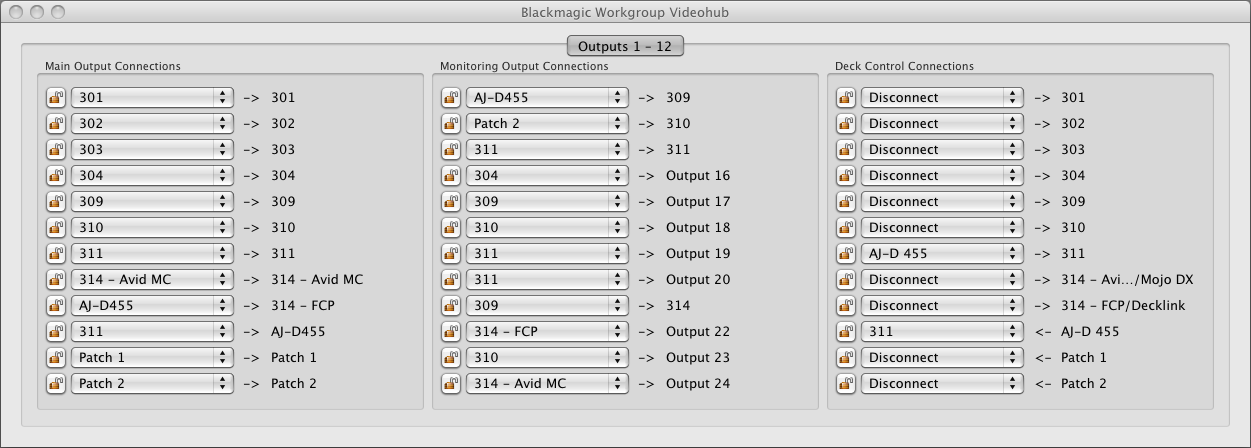The image size is (1251, 448).
Task: Toggle lock for Deck Control Patch 2 row
Action: coord(846,384)
